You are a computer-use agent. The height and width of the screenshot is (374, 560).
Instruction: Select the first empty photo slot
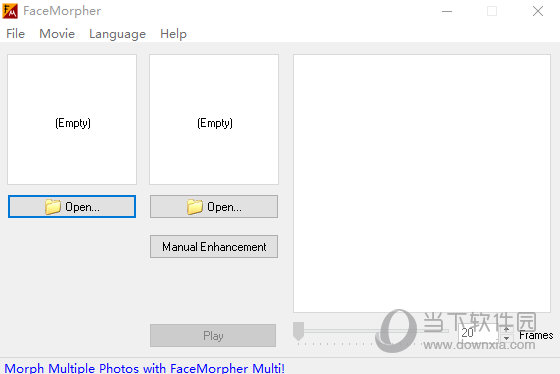[x=72, y=119]
